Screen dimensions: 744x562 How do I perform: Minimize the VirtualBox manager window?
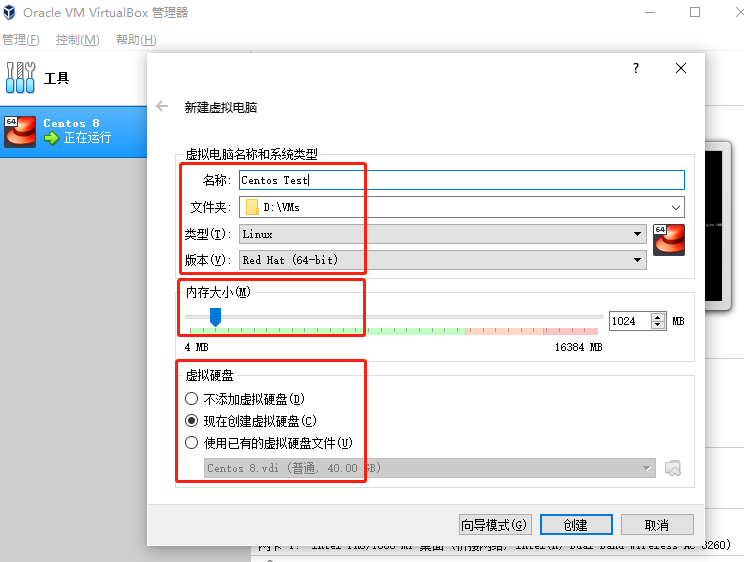[650, 12]
